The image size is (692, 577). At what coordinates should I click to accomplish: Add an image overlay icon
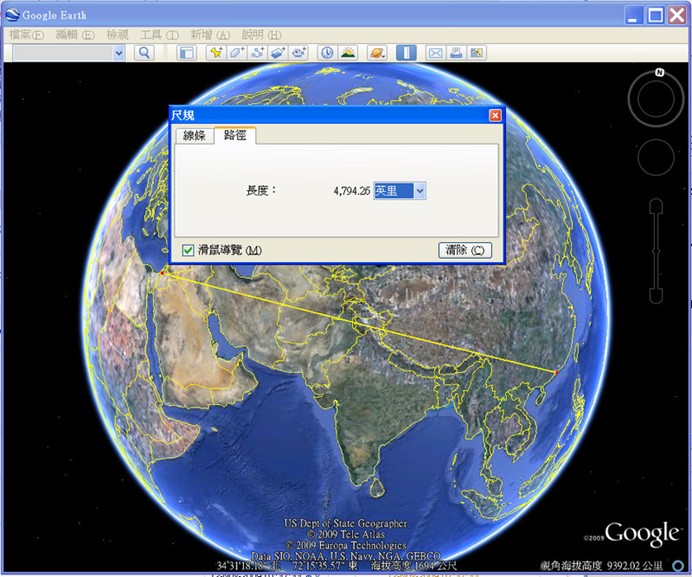coord(278,53)
